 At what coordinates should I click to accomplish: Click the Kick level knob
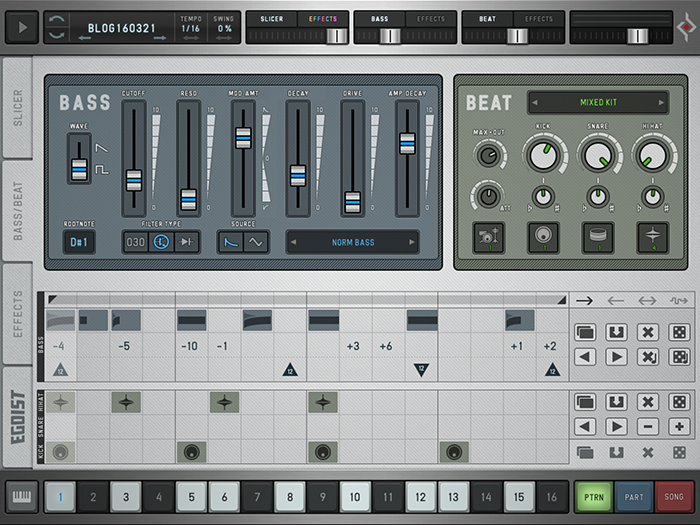543,155
